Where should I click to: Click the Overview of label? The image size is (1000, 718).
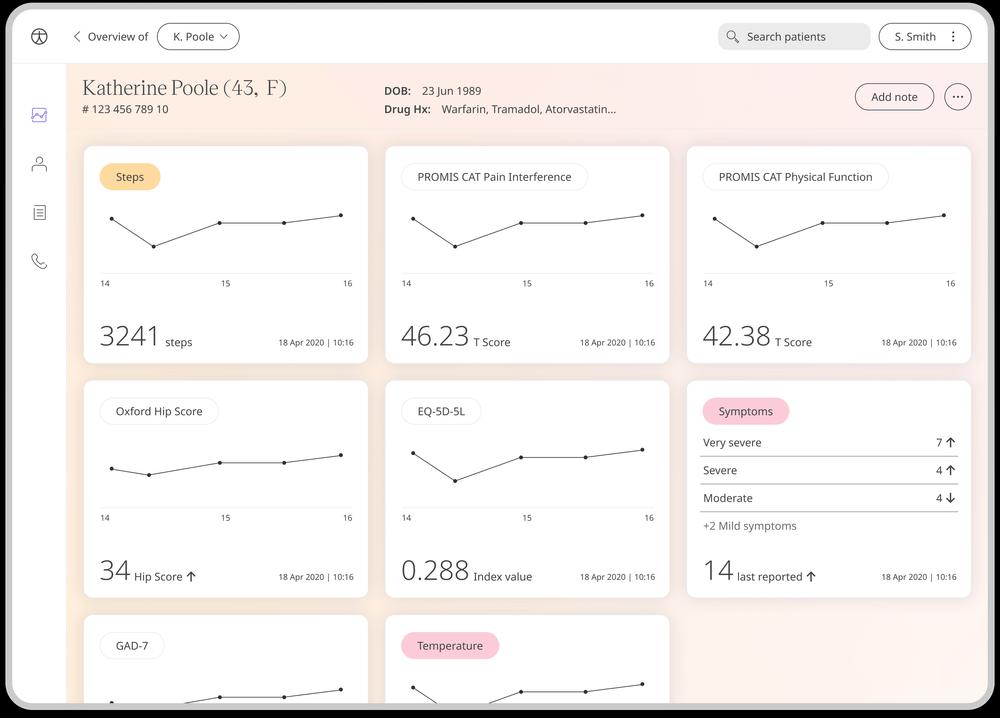[118, 37]
